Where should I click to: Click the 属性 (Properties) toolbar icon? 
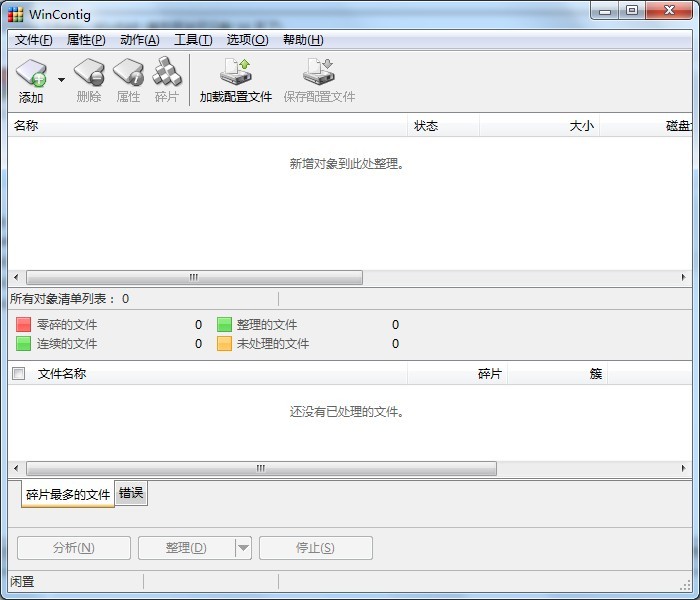pos(128,74)
